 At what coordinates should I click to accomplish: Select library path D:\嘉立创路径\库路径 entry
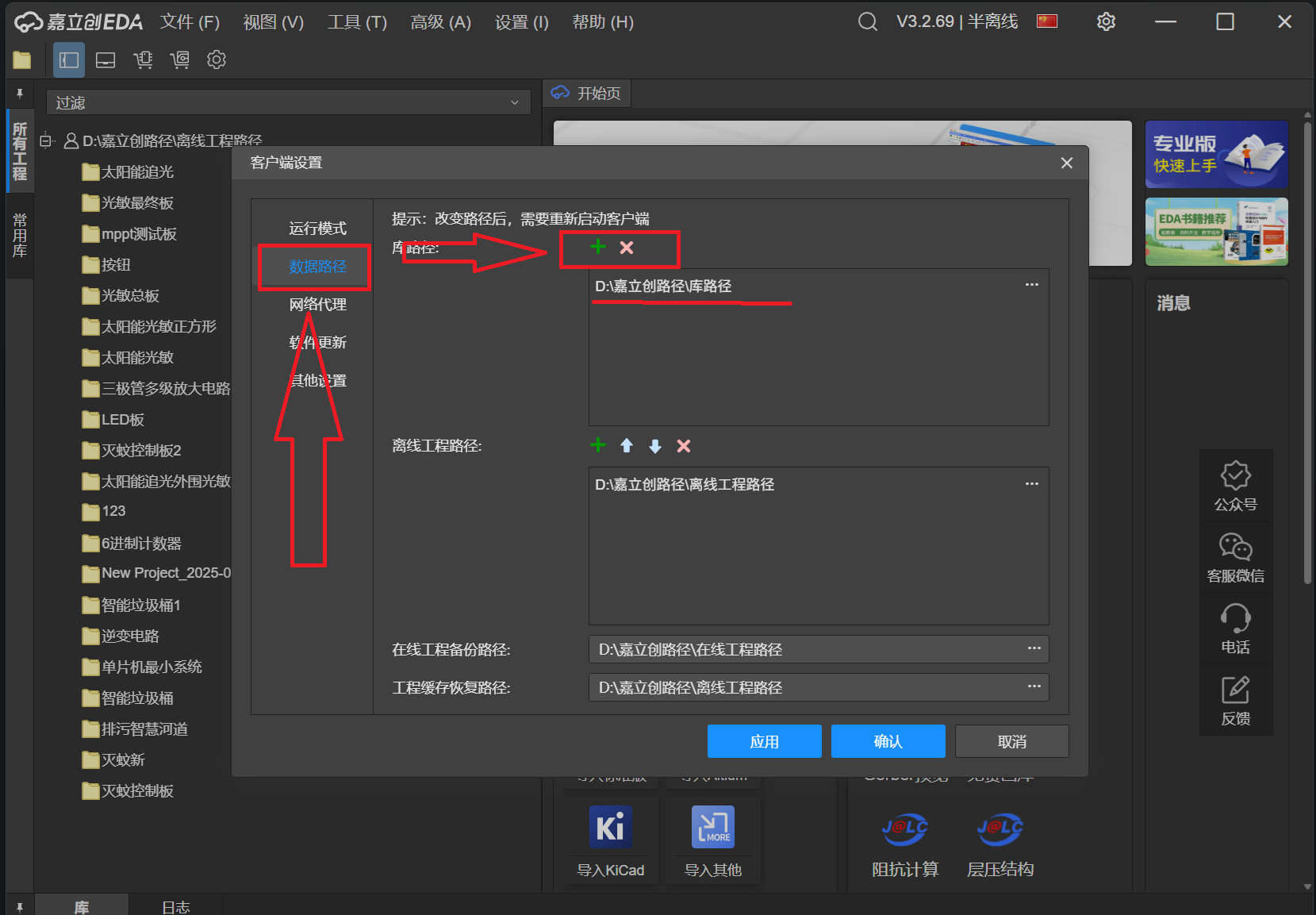(x=819, y=286)
